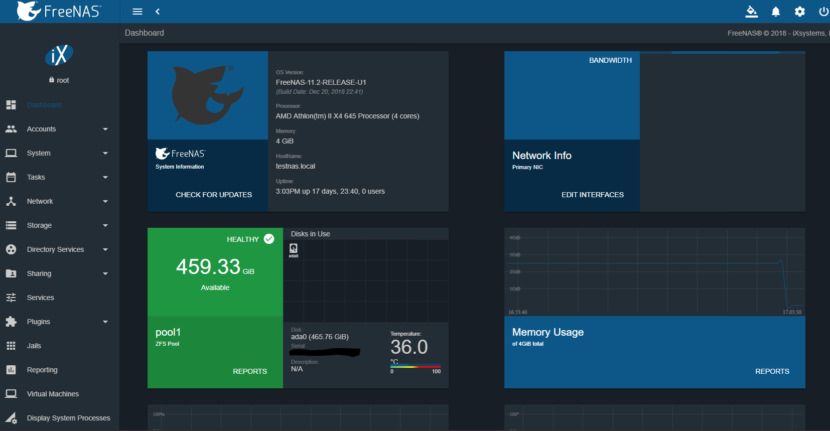
Task: Click the FreeNAS-11.2-RELEASE-U1 version text
Action: point(321,83)
